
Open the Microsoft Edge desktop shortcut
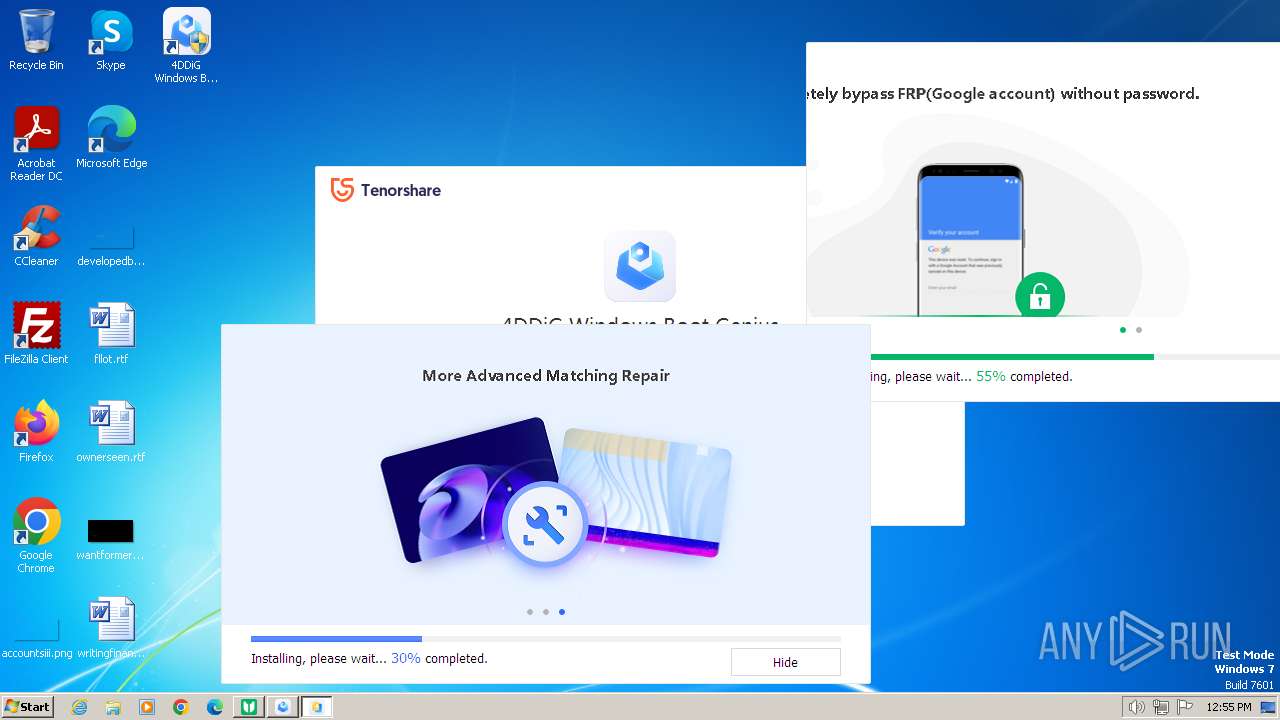pyautogui.click(x=111, y=137)
